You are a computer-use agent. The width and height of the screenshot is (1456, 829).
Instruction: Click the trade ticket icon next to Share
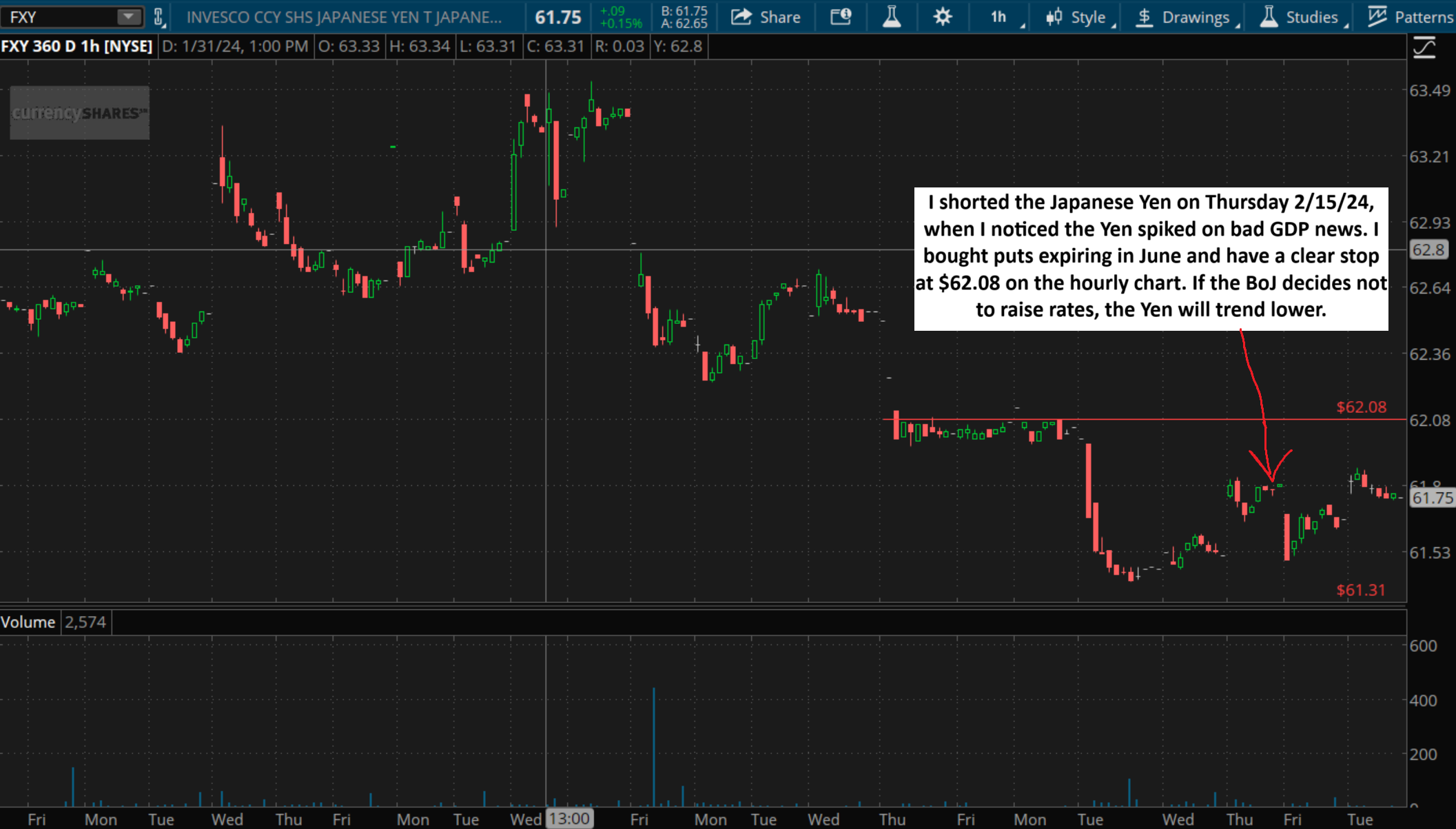[x=841, y=17]
